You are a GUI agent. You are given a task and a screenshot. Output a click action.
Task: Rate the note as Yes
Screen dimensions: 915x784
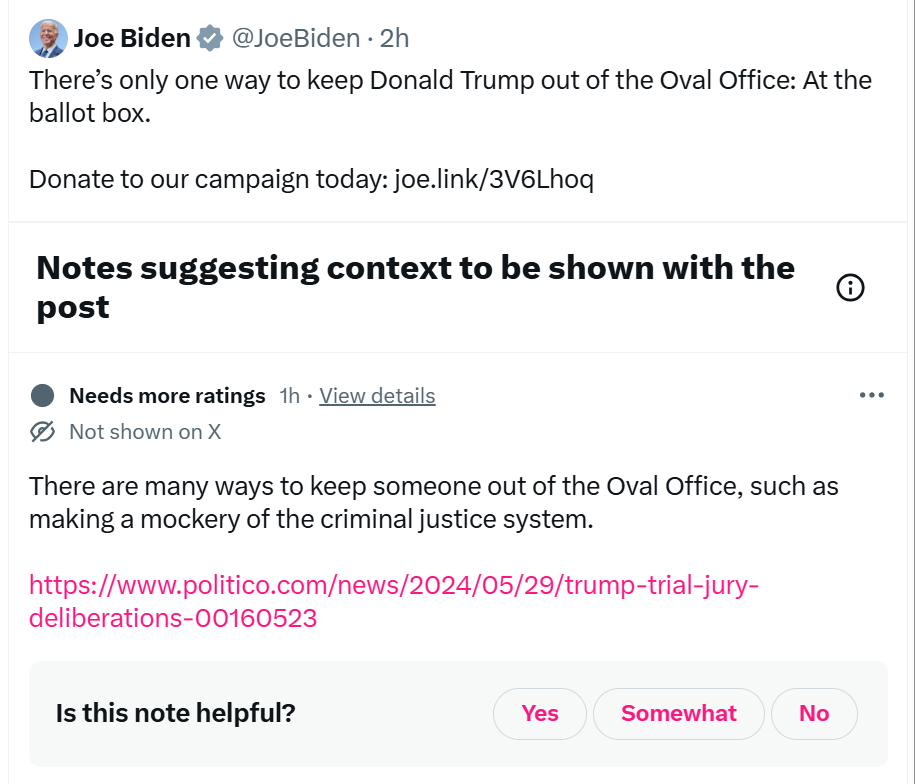[540, 714]
